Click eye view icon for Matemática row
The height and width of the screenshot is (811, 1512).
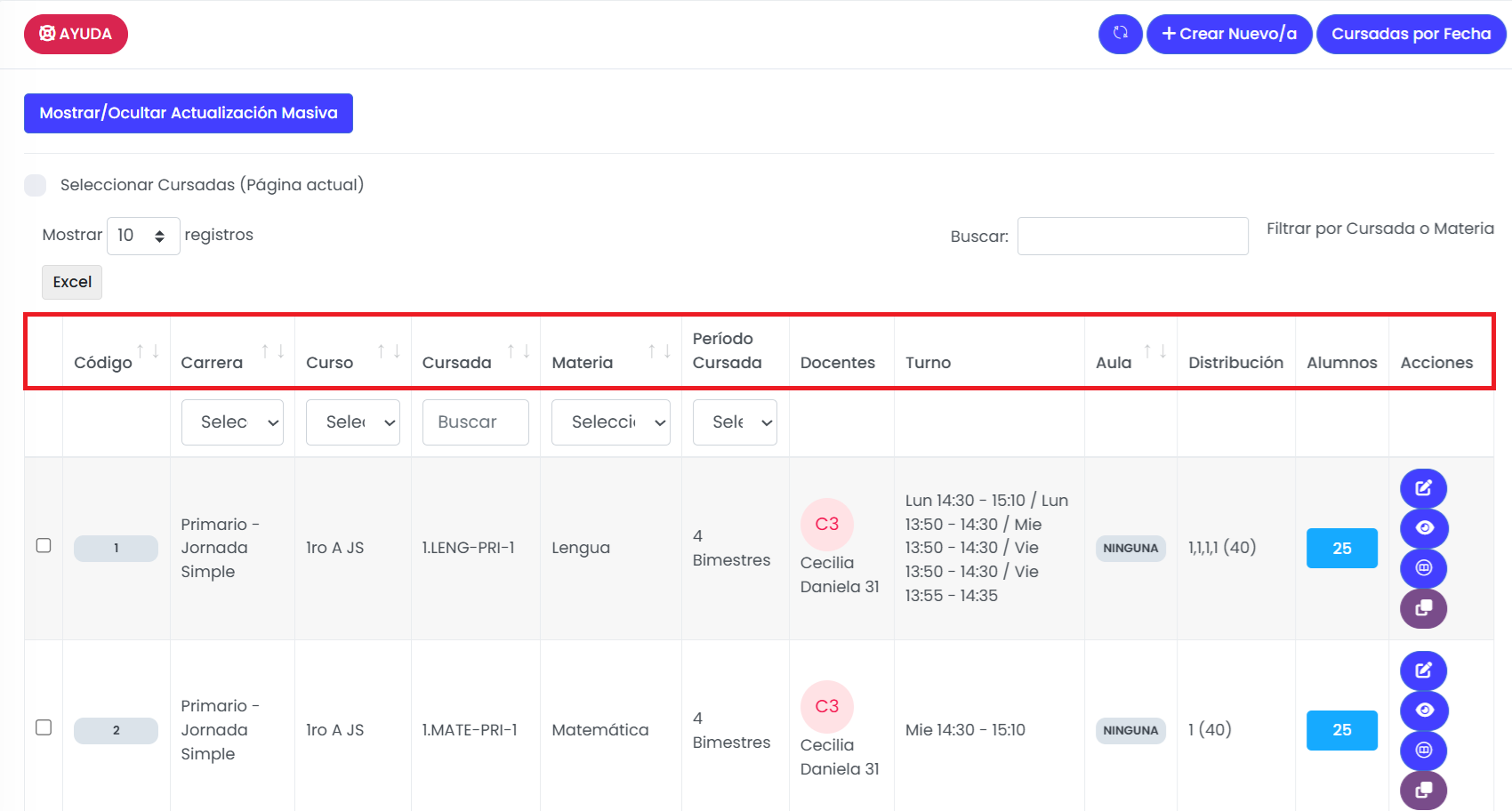1424,711
